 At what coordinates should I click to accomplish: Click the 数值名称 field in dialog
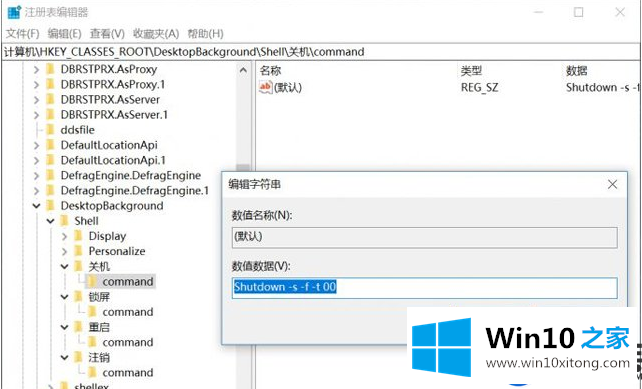pos(424,237)
